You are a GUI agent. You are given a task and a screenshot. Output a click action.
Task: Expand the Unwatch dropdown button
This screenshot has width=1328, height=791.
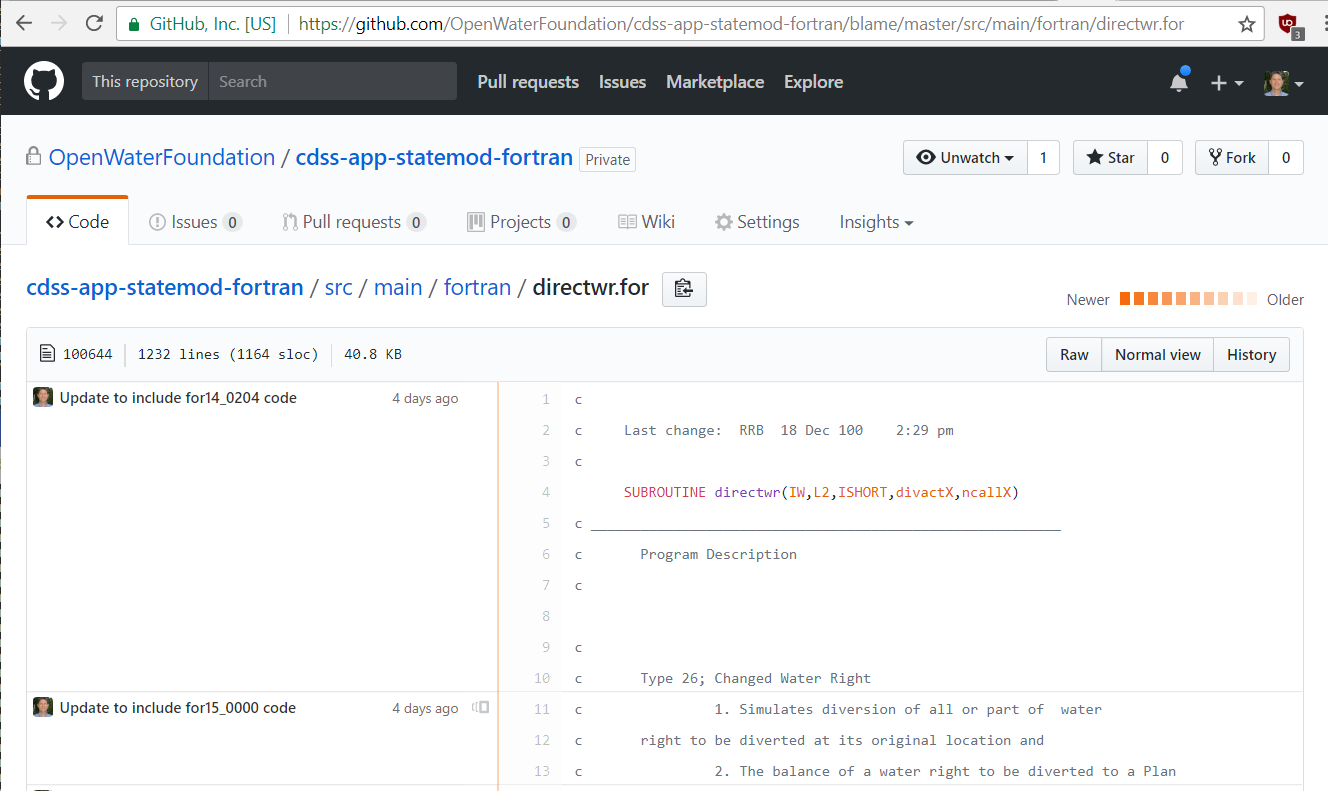[965, 158]
